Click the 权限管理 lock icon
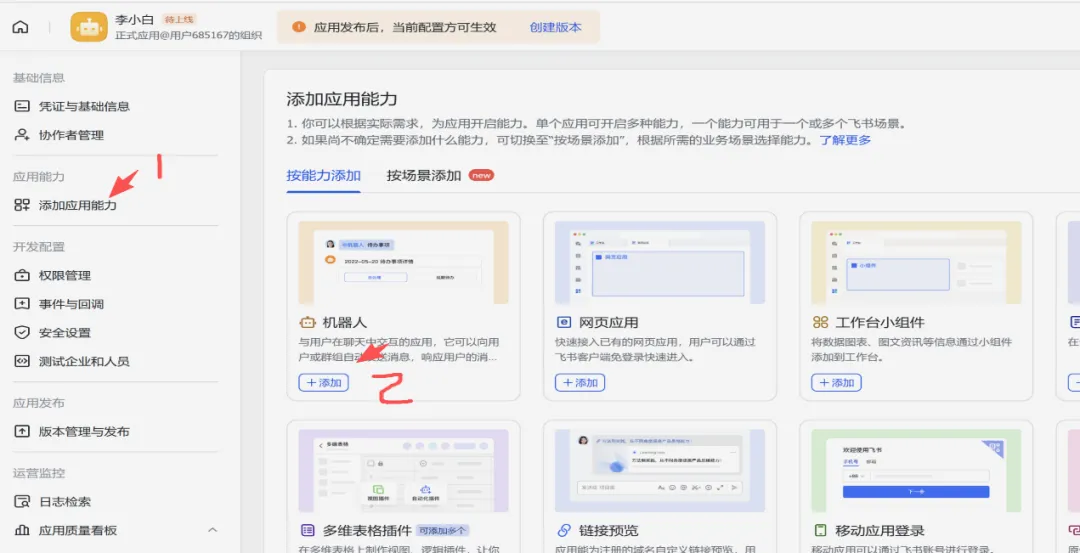This screenshot has width=1080, height=553. 22,275
